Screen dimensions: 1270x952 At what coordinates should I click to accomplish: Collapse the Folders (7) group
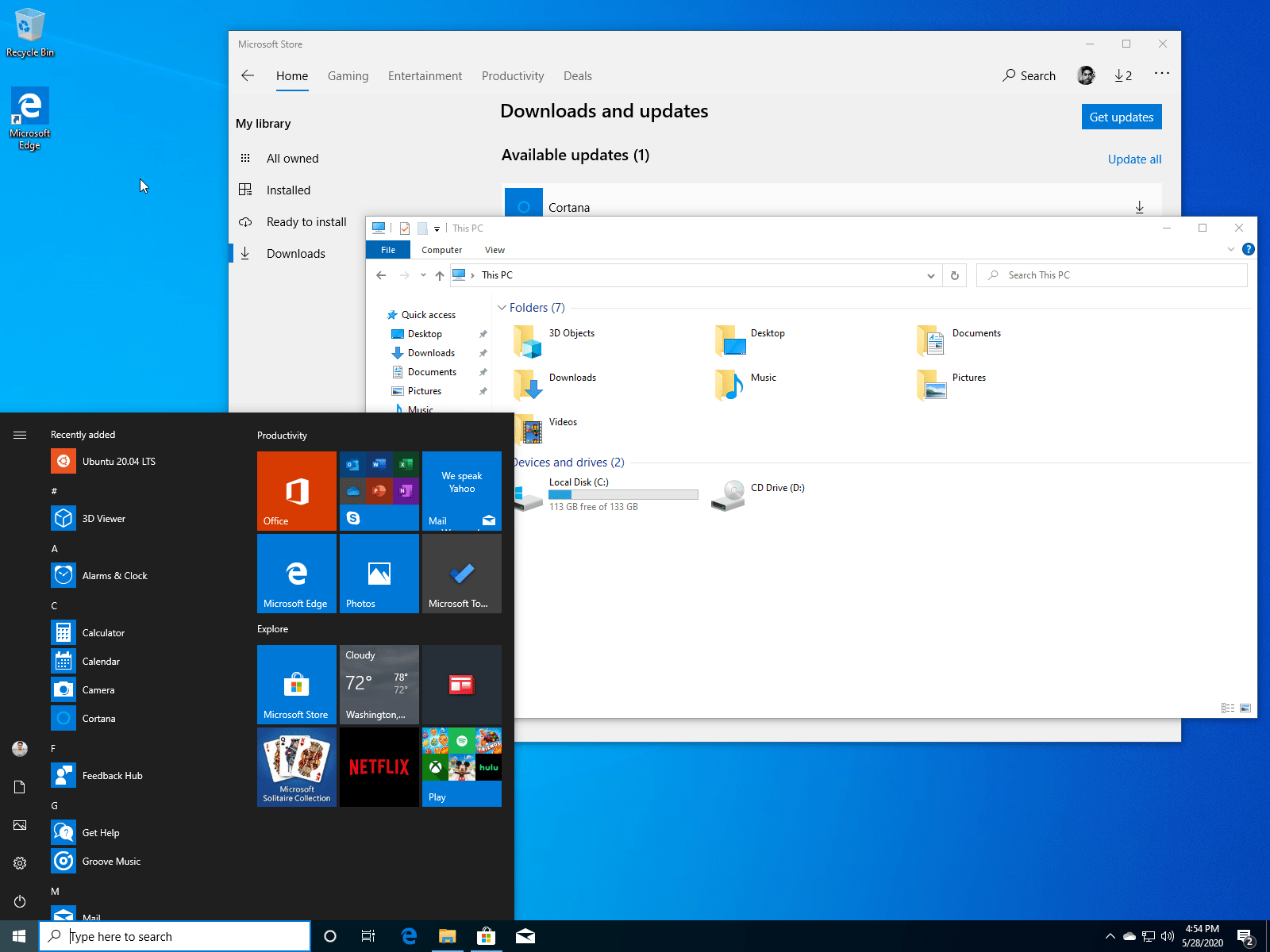coord(502,307)
